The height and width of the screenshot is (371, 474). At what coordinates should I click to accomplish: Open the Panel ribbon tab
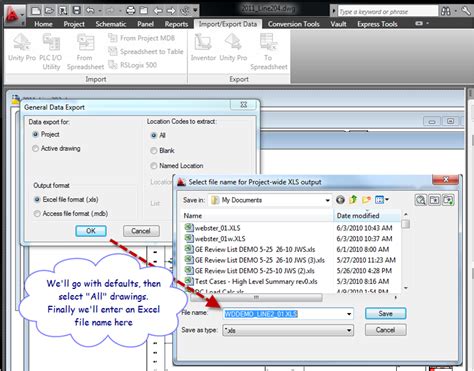point(145,24)
